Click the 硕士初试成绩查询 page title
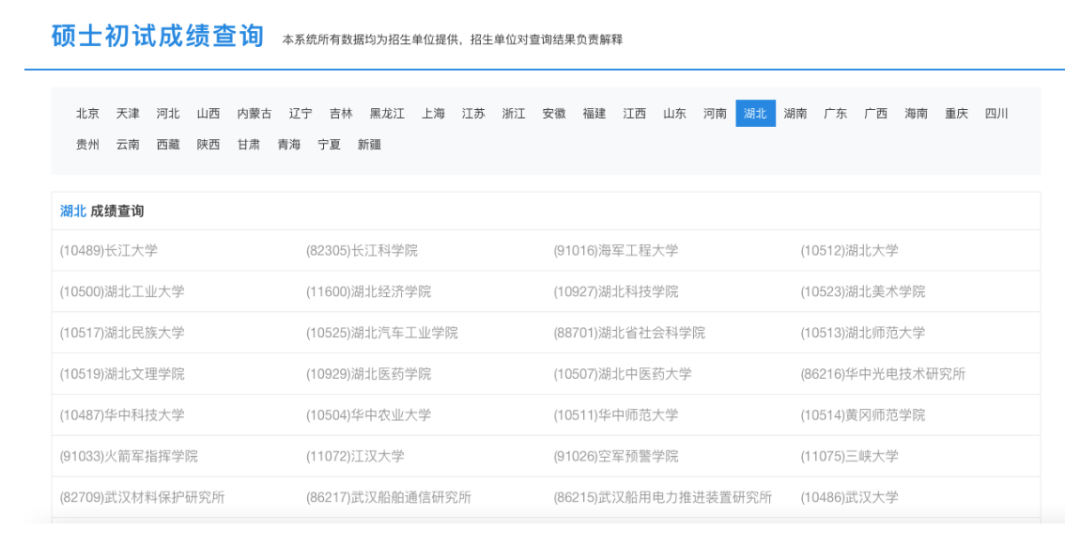This screenshot has width=1080, height=547. click(x=158, y=36)
